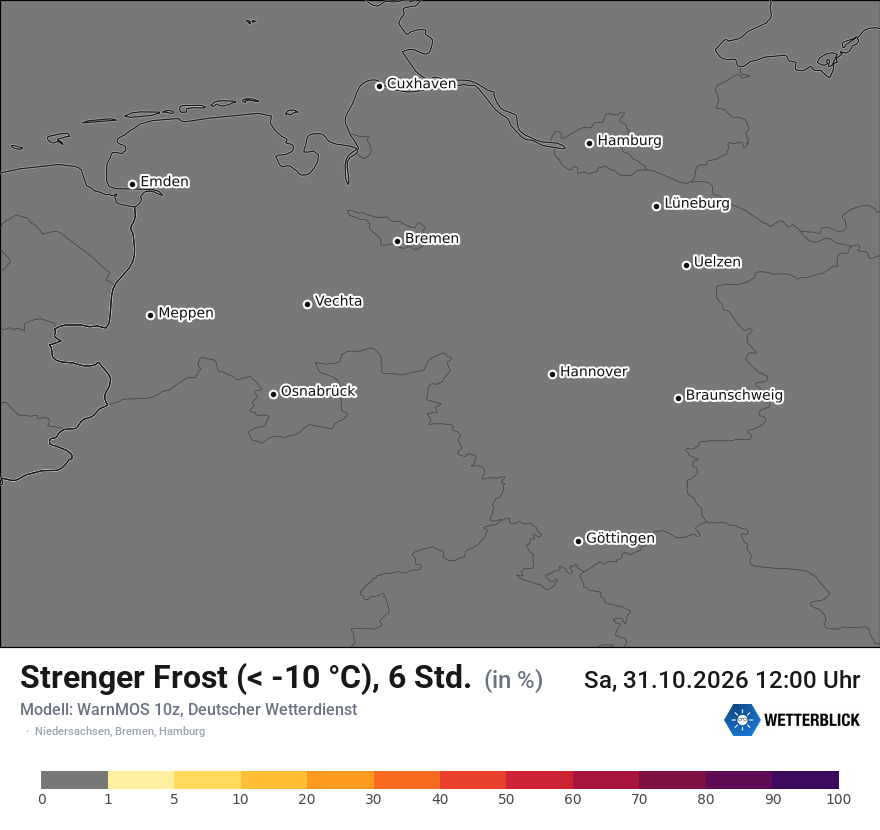Image resolution: width=880 pixels, height=830 pixels.
Task: Click the 'Niedersachsen, Bremen, Hamburg' region caption
Action: pyautogui.click(x=120, y=731)
